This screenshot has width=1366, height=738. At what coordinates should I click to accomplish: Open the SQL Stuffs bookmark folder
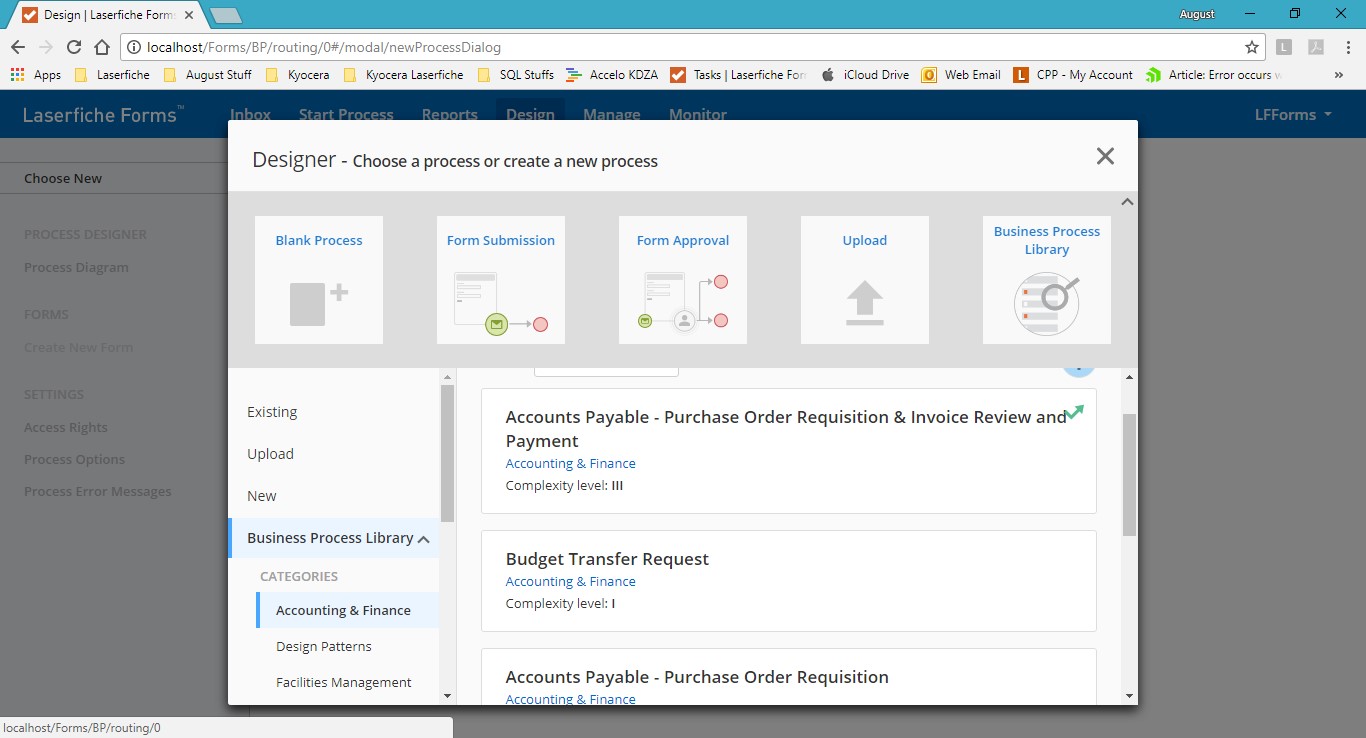point(516,75)
